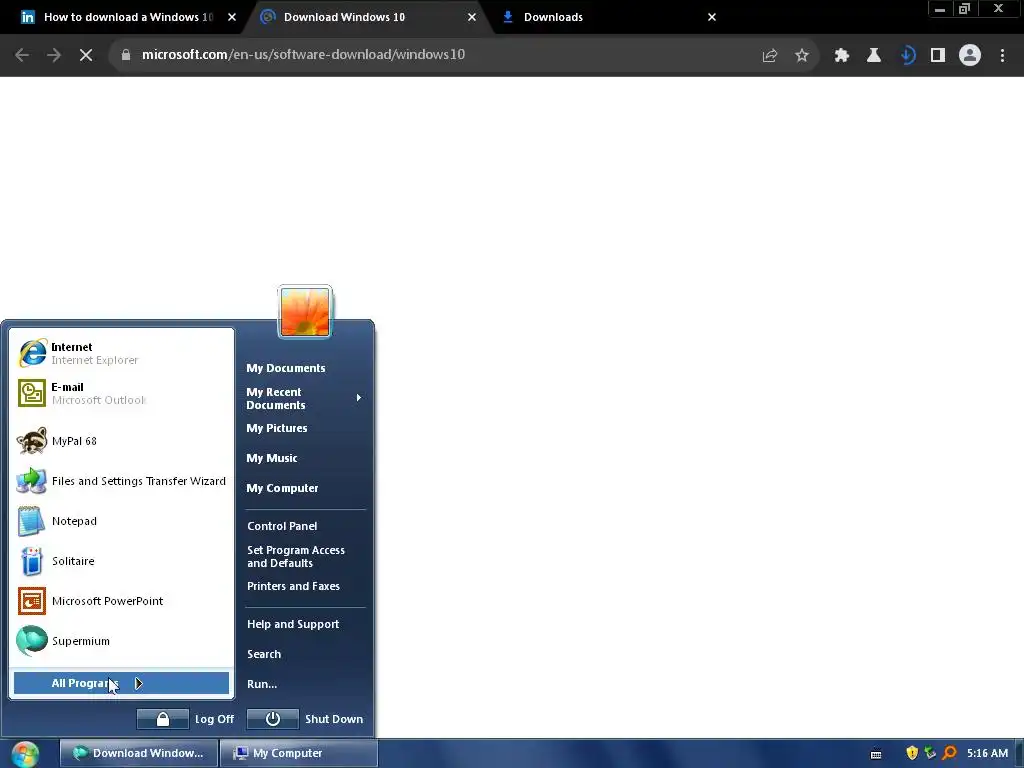Launch Supermium from the Start menu
Image resolution: width=1024 pixels, height=768 pixels.
click(121, 641)
